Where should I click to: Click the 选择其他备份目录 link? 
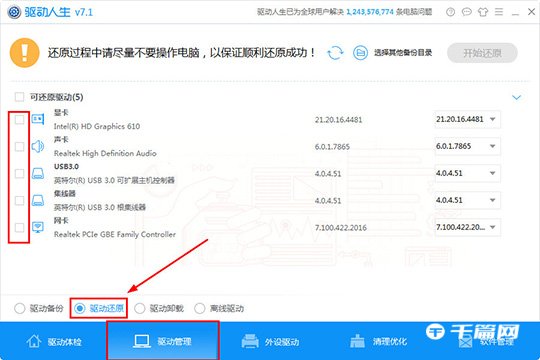coord(403,53)
